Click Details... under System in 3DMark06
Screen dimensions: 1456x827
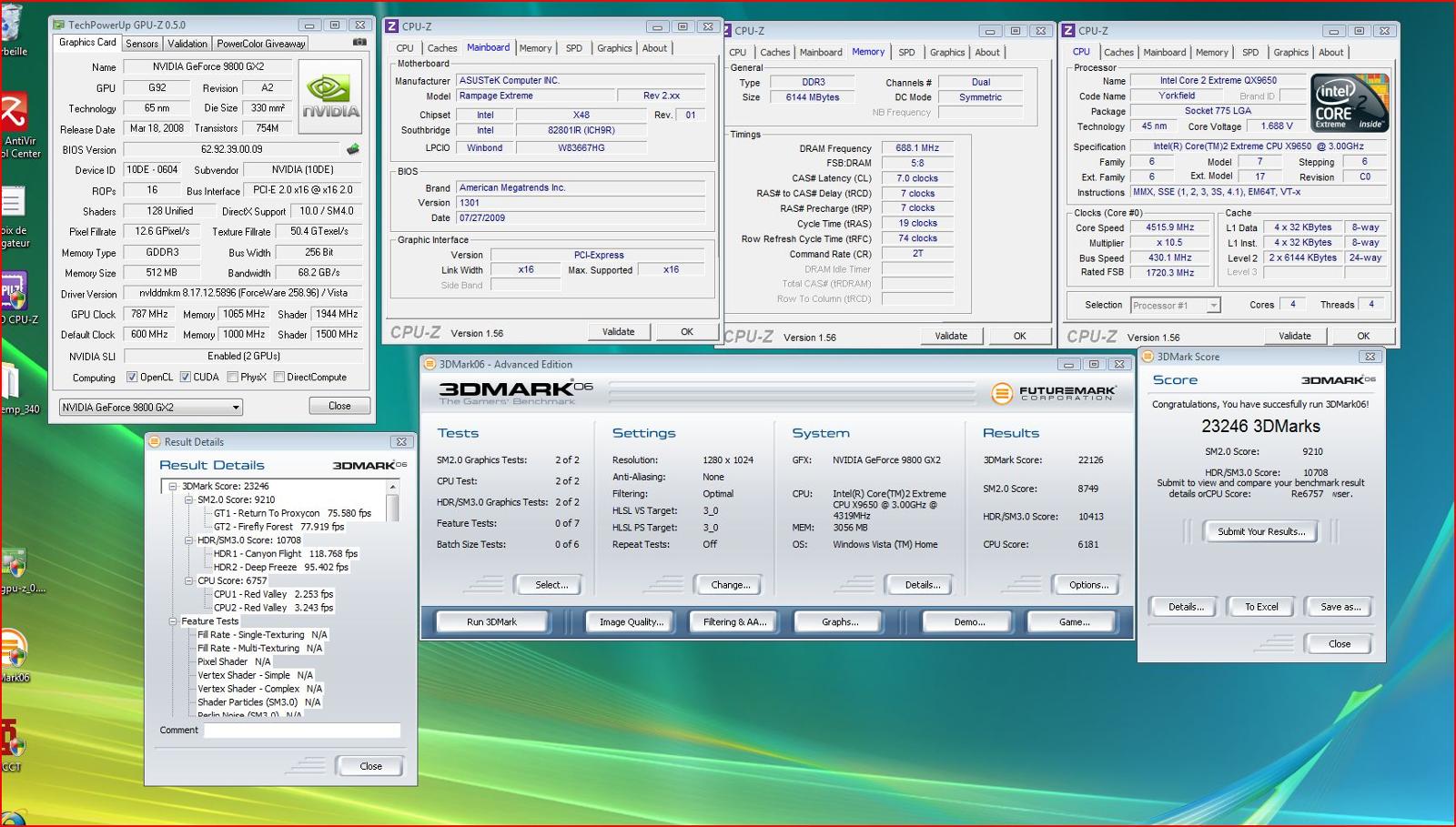(922, 585)
